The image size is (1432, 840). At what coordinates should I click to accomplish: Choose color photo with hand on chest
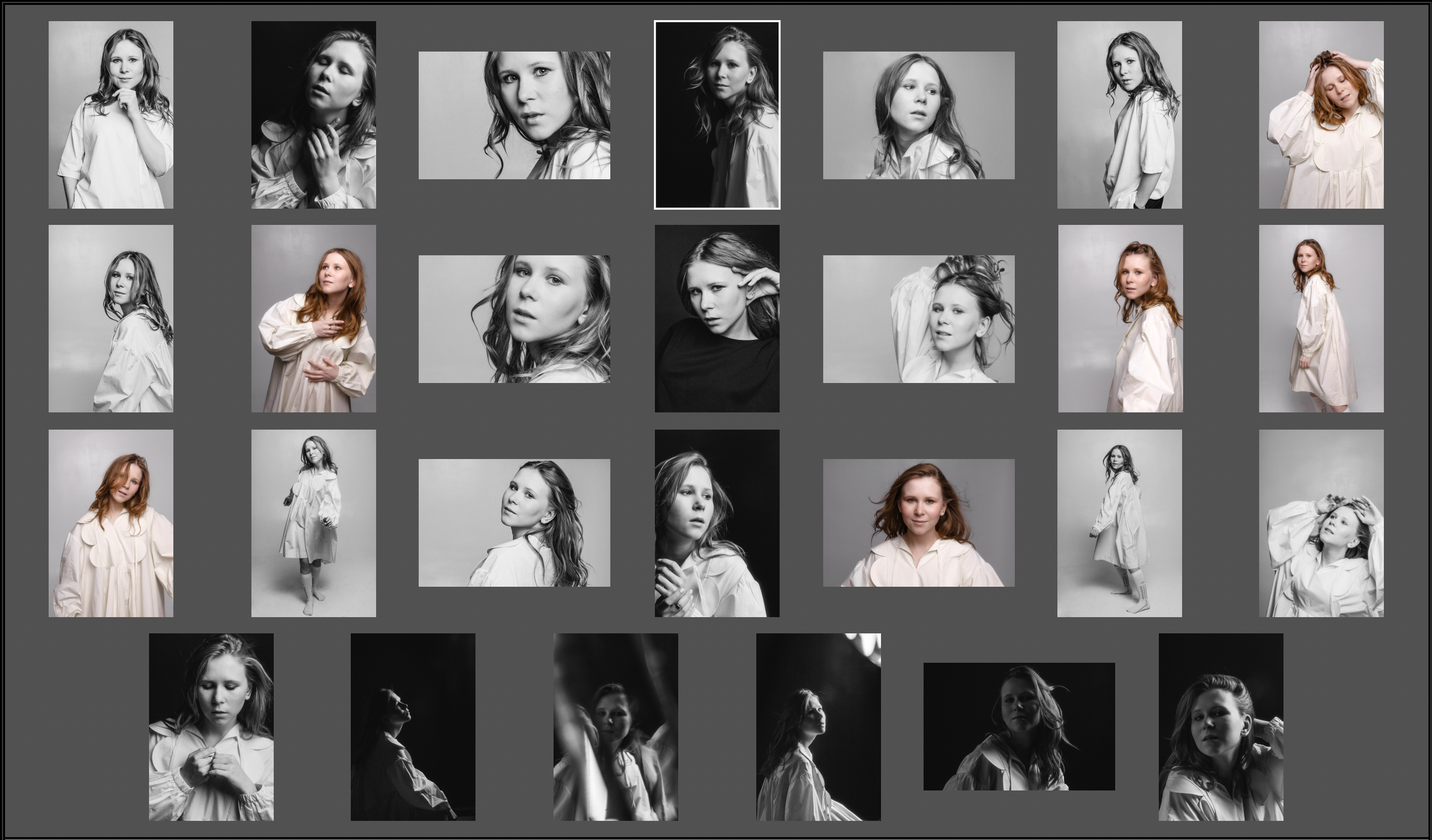[x=313, y=318]
